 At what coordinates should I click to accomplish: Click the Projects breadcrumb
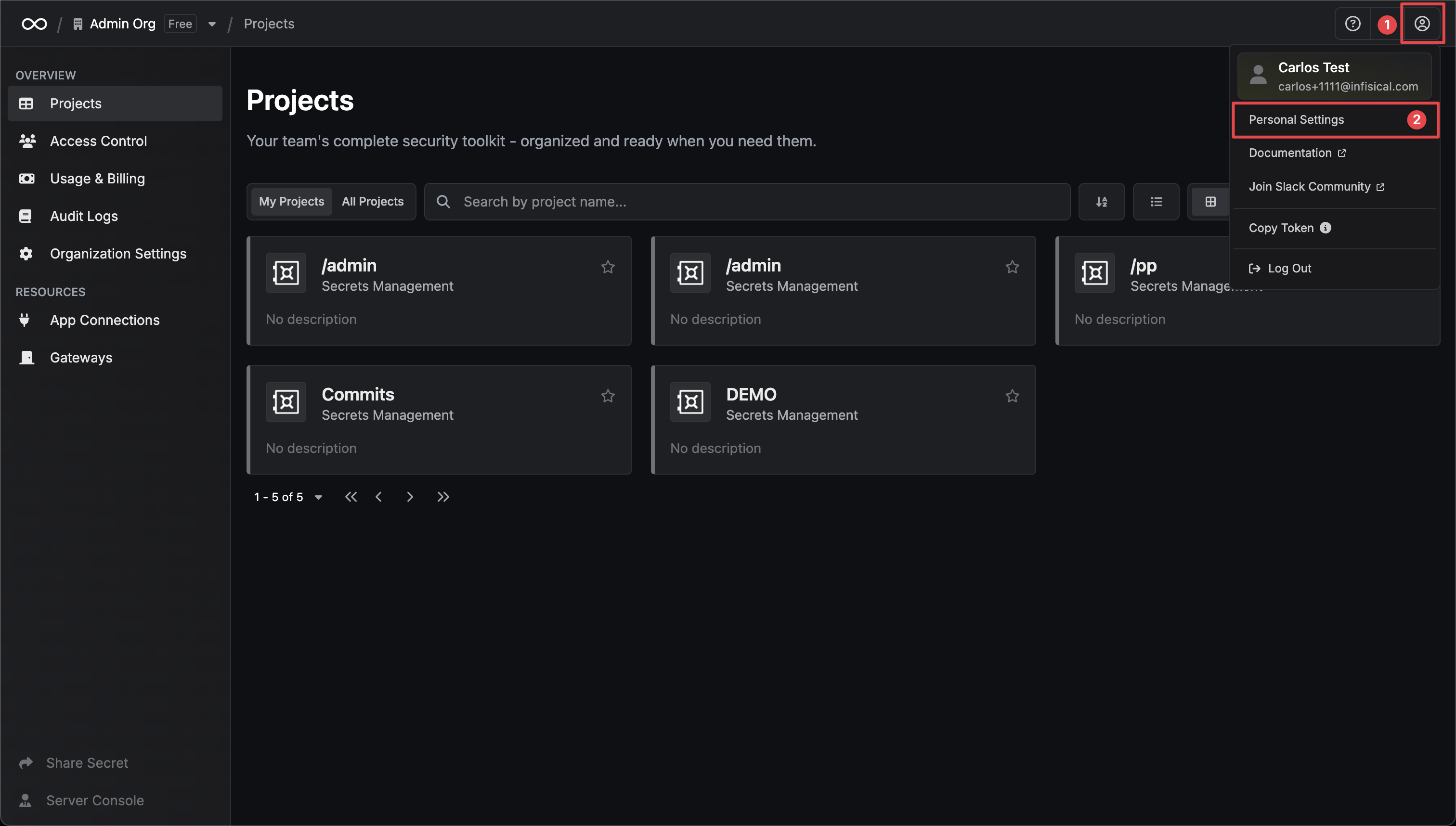coord(269,24)
